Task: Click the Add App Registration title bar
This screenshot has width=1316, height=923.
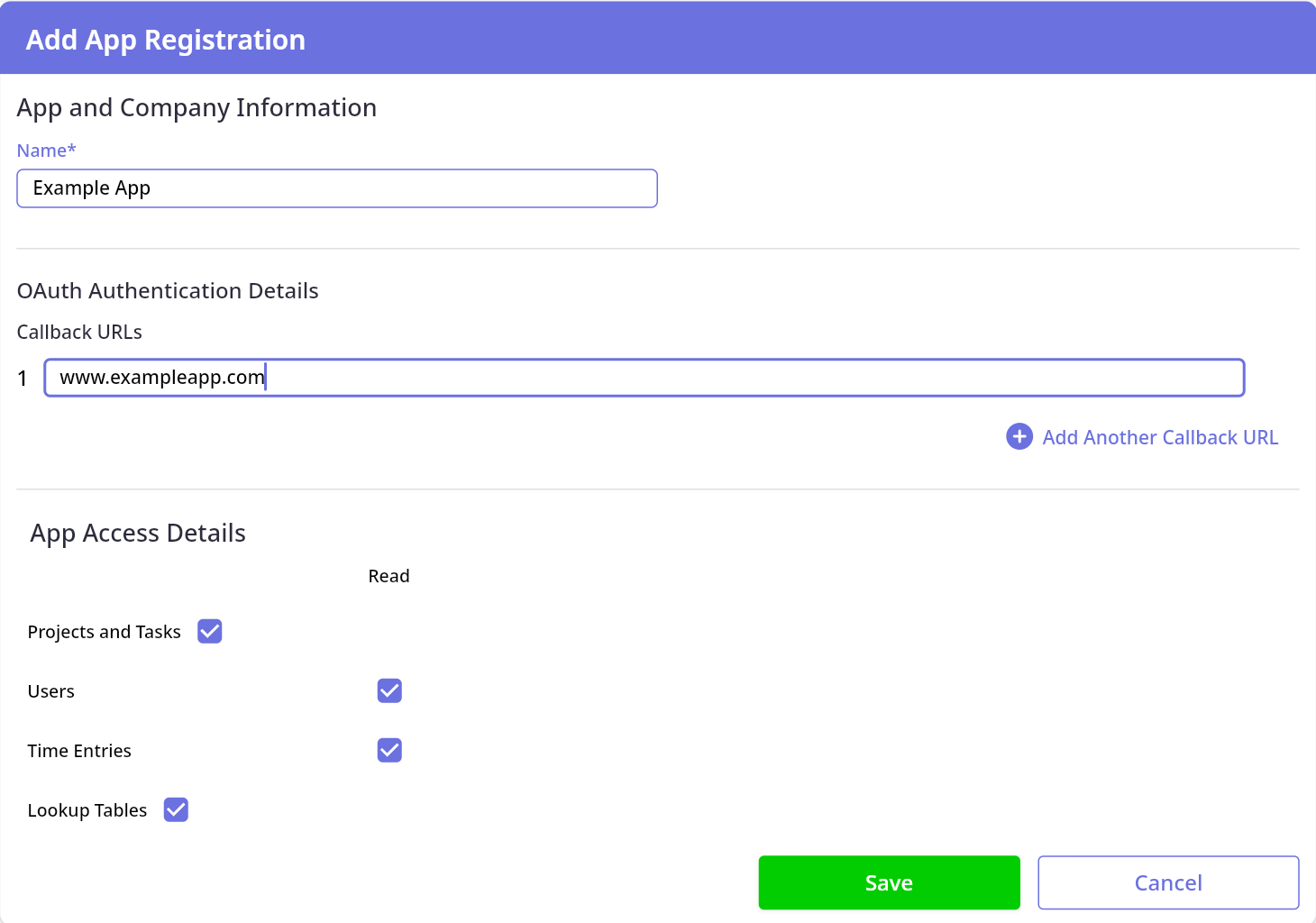Action: tap(165, 40)
